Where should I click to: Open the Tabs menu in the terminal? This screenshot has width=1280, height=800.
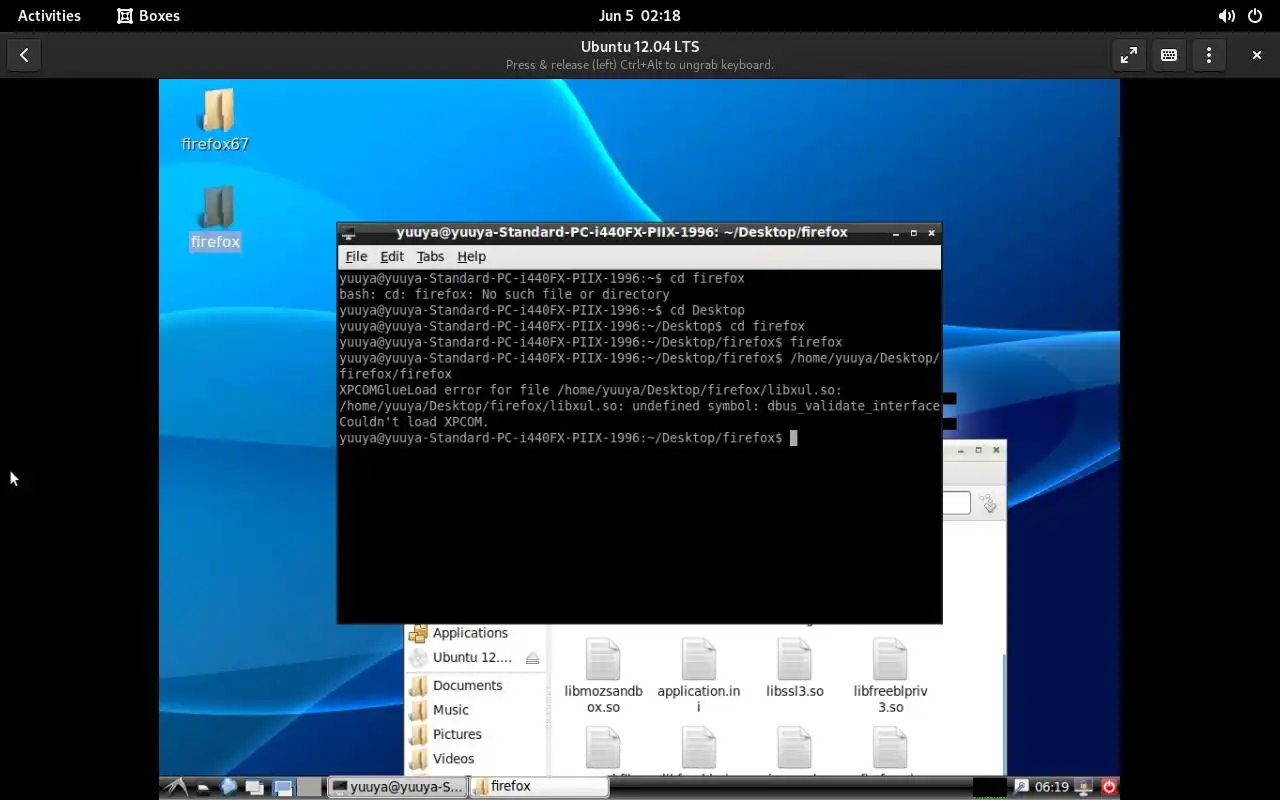(x=430, y=256)
